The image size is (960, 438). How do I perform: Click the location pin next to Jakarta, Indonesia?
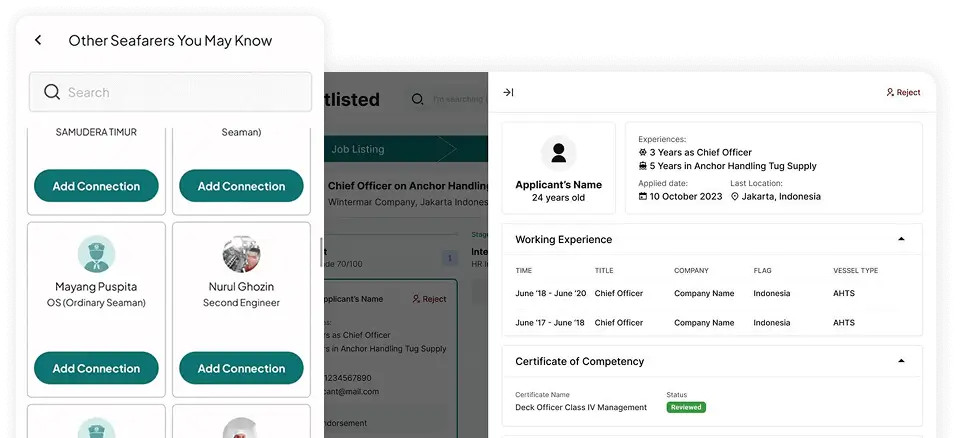(x=735, y=197)
